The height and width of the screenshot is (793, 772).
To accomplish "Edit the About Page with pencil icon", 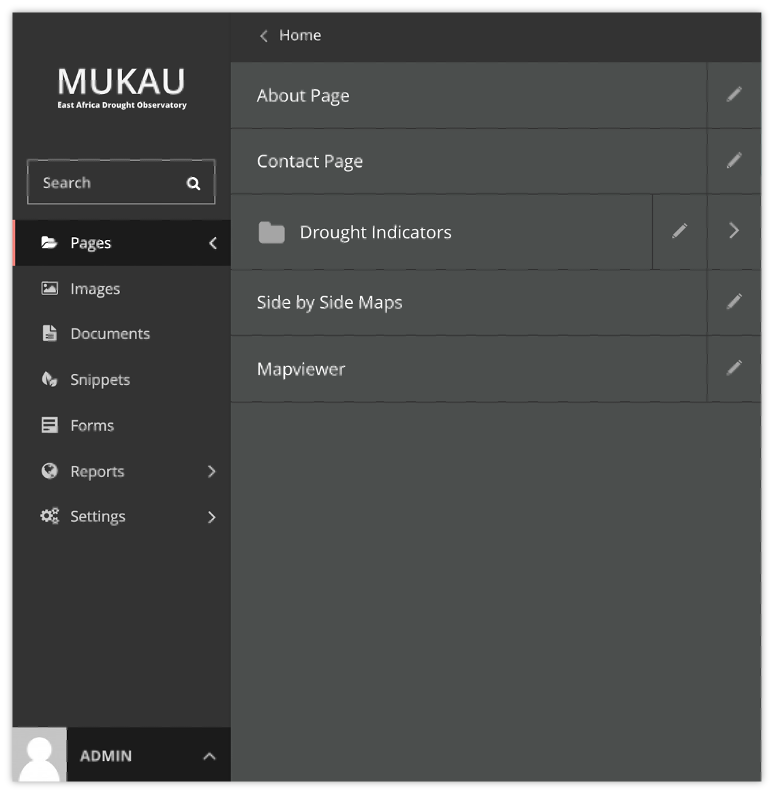I will [734, 95].
